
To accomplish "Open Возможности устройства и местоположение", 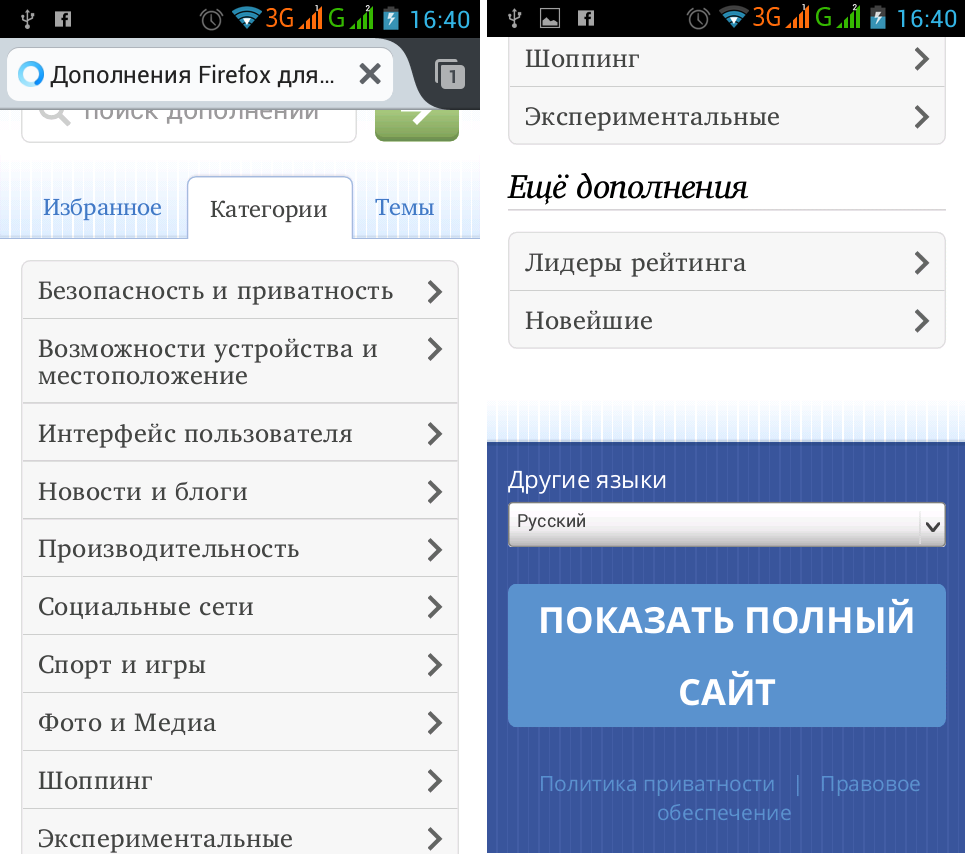I will pos(240,361).
